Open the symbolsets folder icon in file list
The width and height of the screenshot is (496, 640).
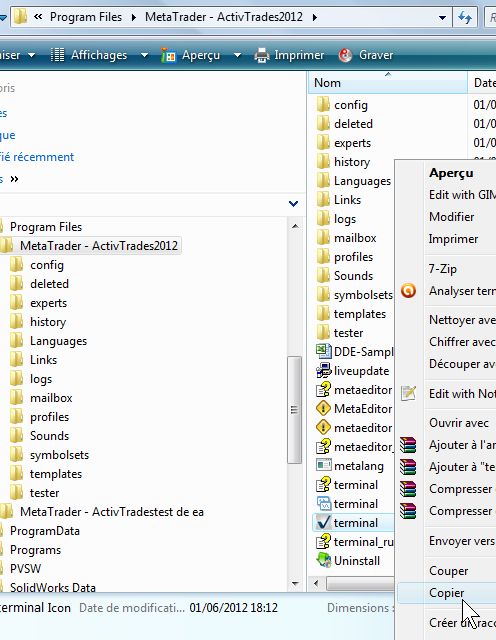point(323,295)
